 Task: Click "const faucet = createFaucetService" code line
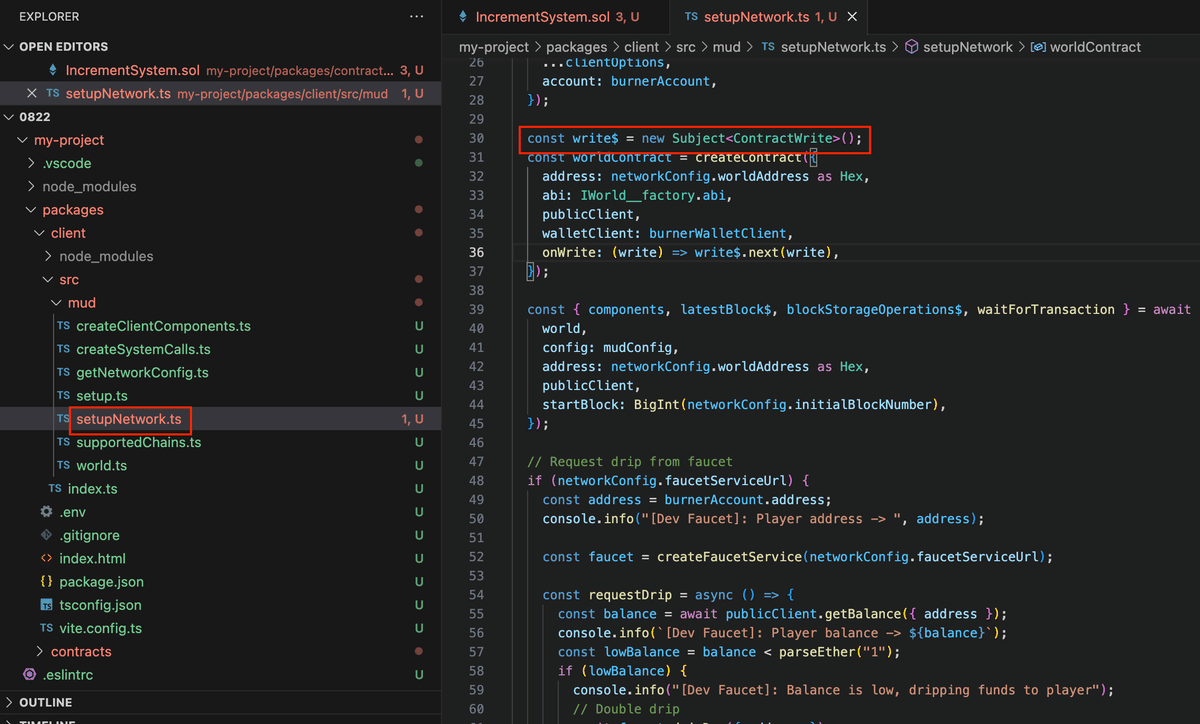797,556
